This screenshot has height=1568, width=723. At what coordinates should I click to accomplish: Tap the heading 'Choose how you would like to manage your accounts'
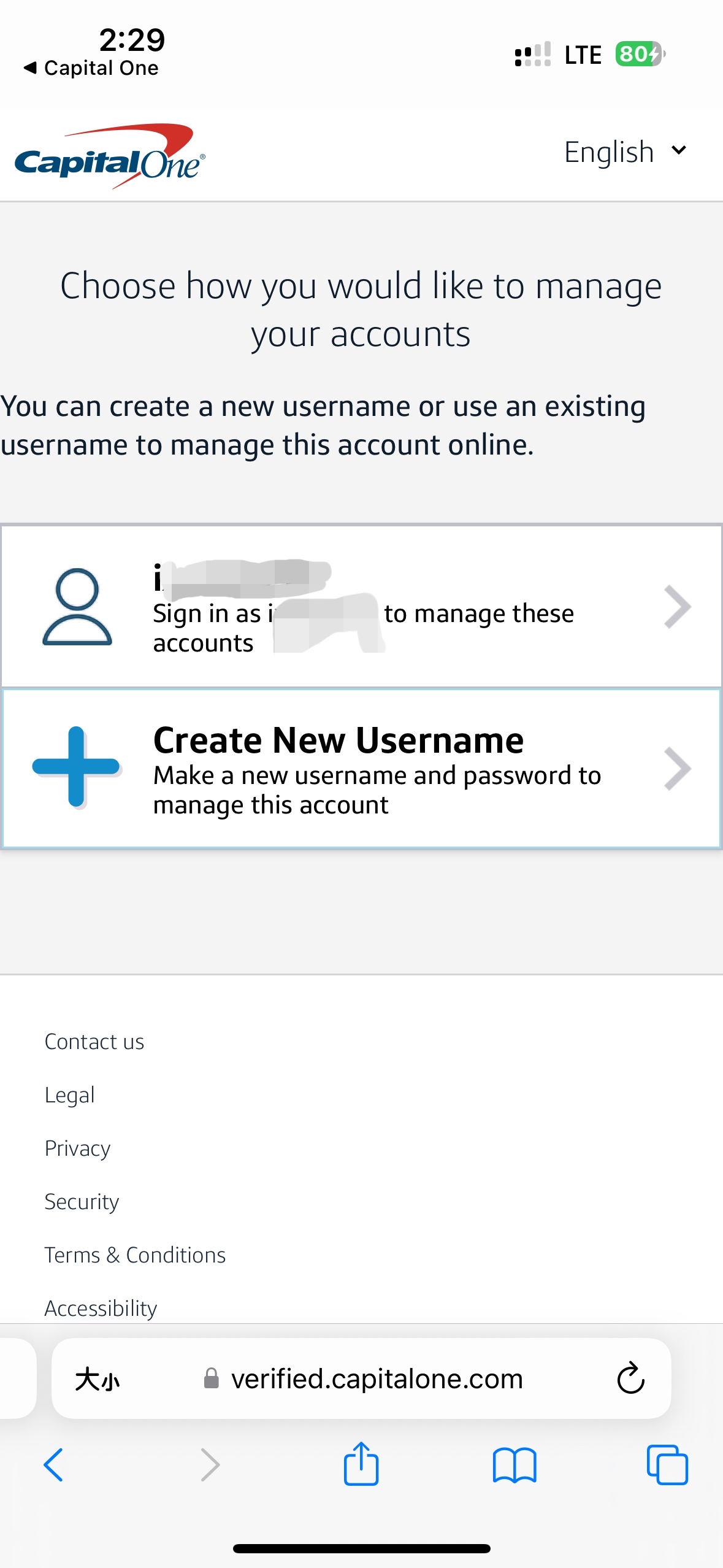(361, 310)
